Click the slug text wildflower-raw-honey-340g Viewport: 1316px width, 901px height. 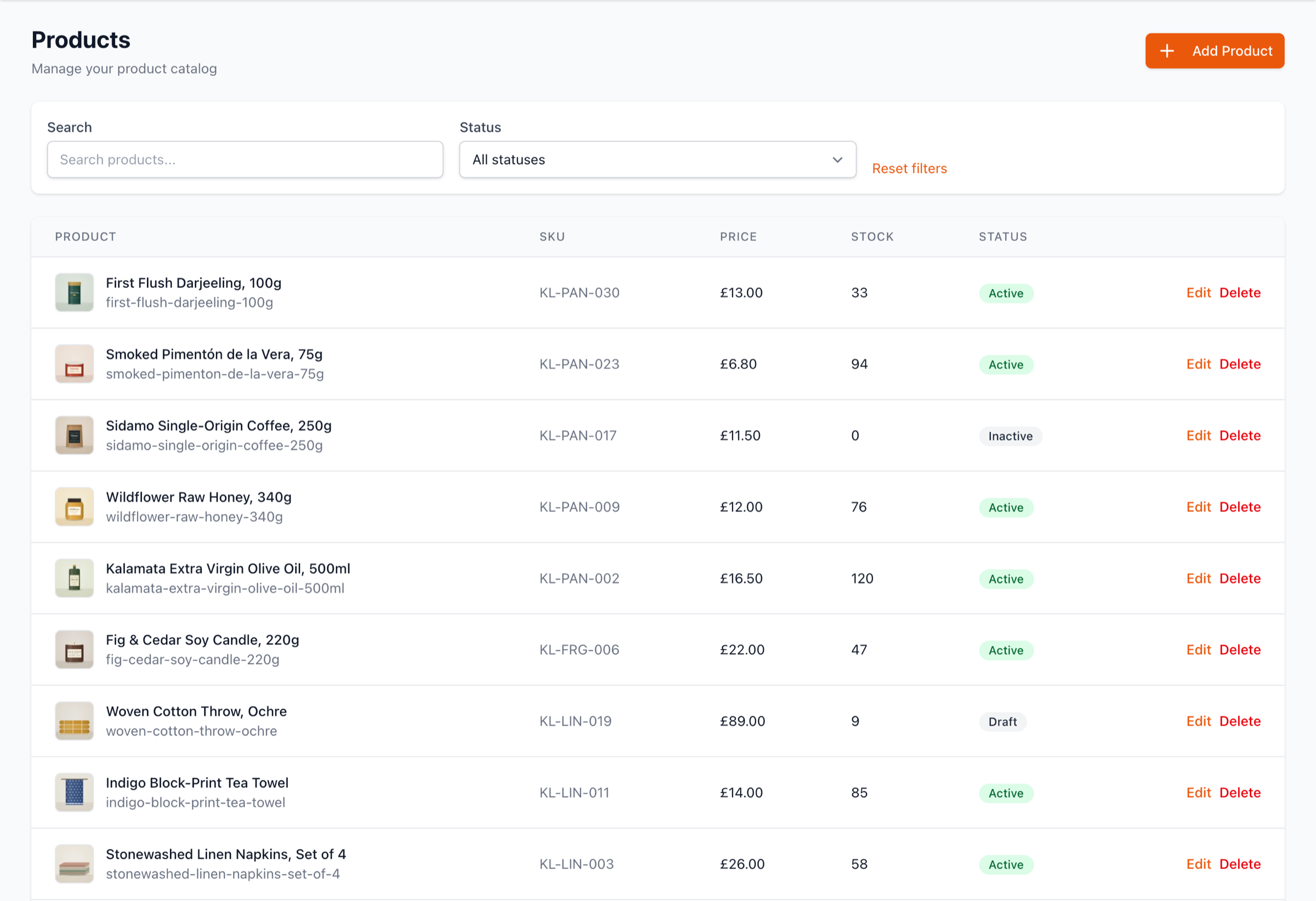[x=194, y=517]
